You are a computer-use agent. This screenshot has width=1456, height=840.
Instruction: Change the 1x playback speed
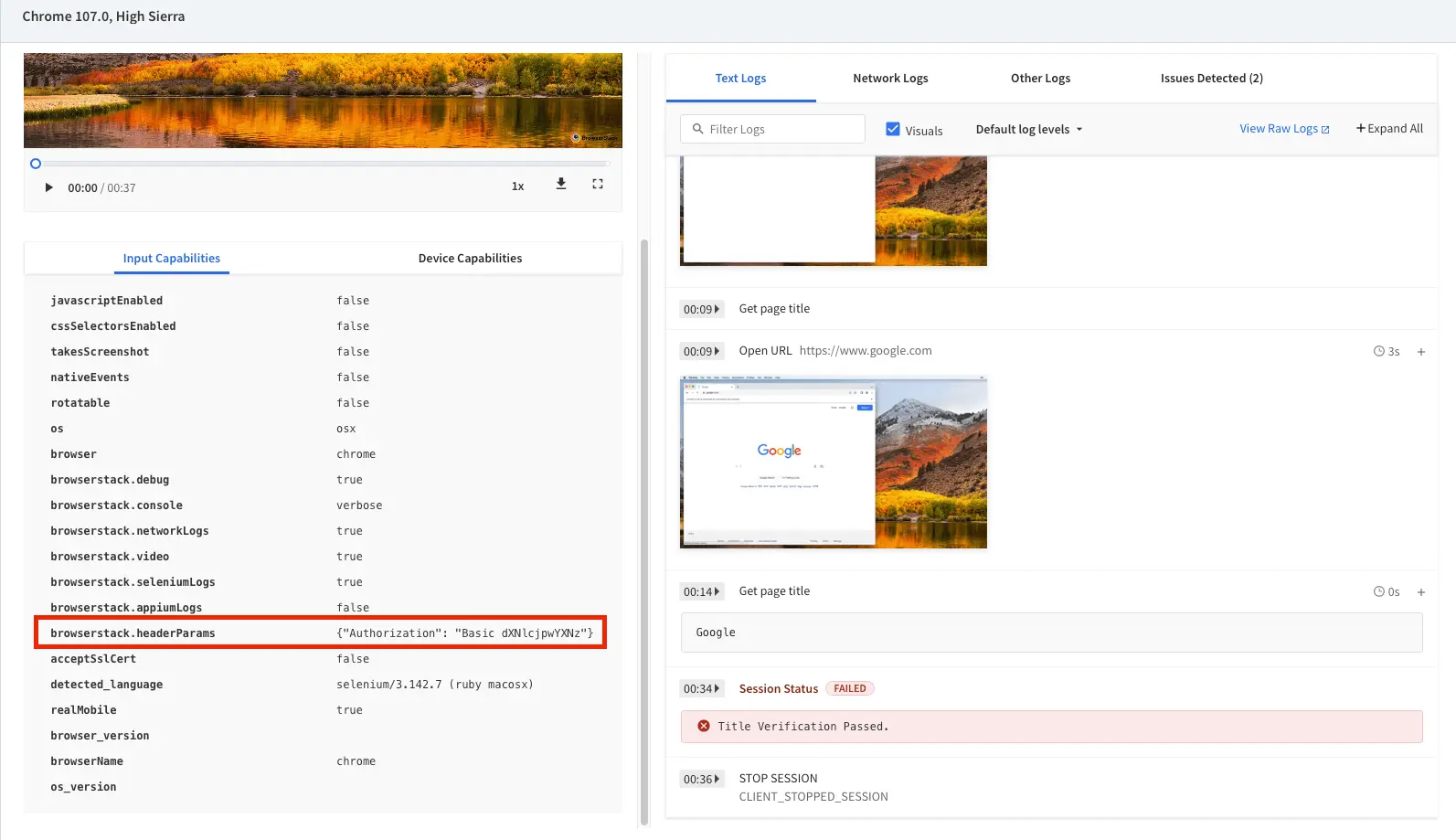(517, 186)
